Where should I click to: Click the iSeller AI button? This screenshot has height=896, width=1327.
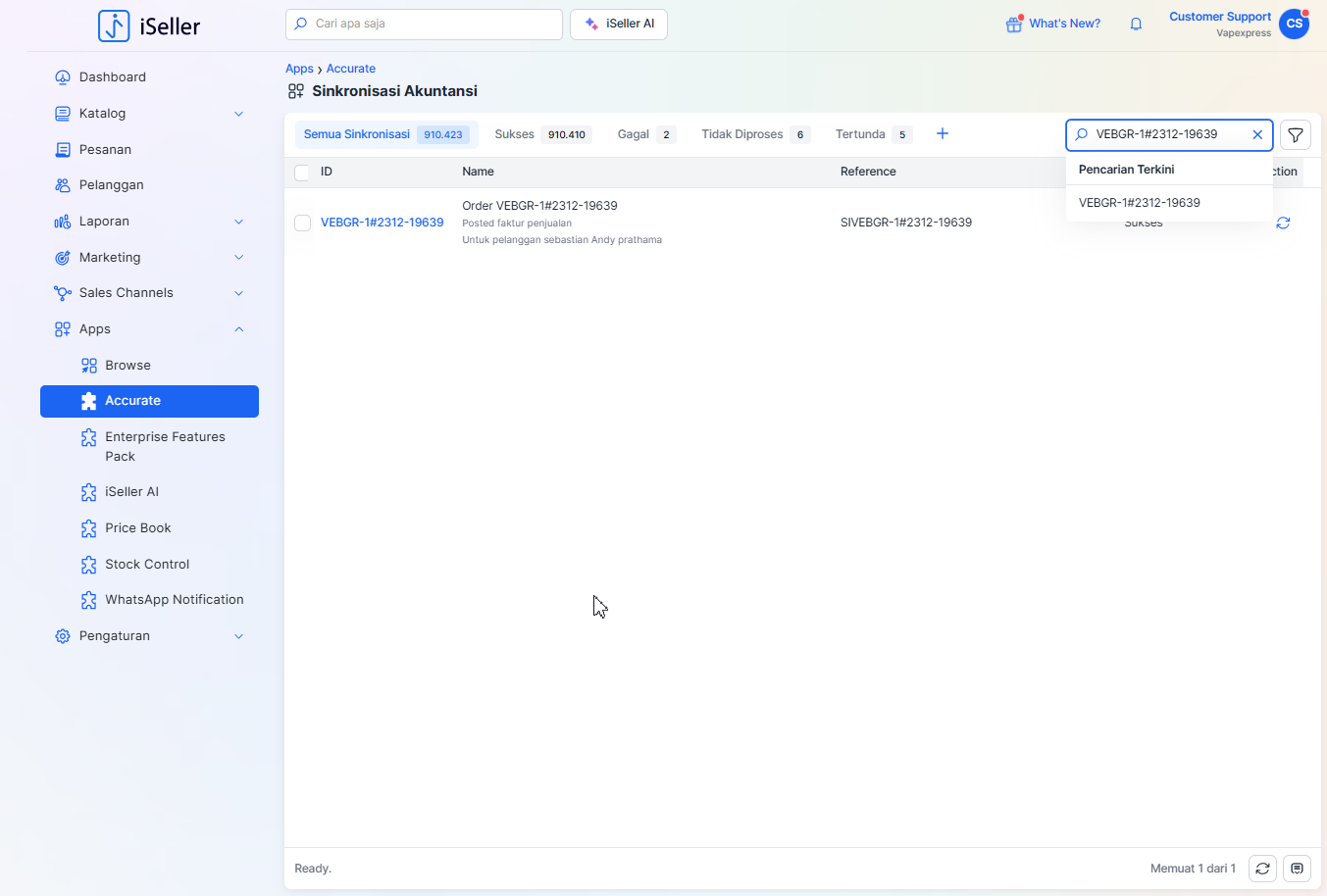click(619, 25)
